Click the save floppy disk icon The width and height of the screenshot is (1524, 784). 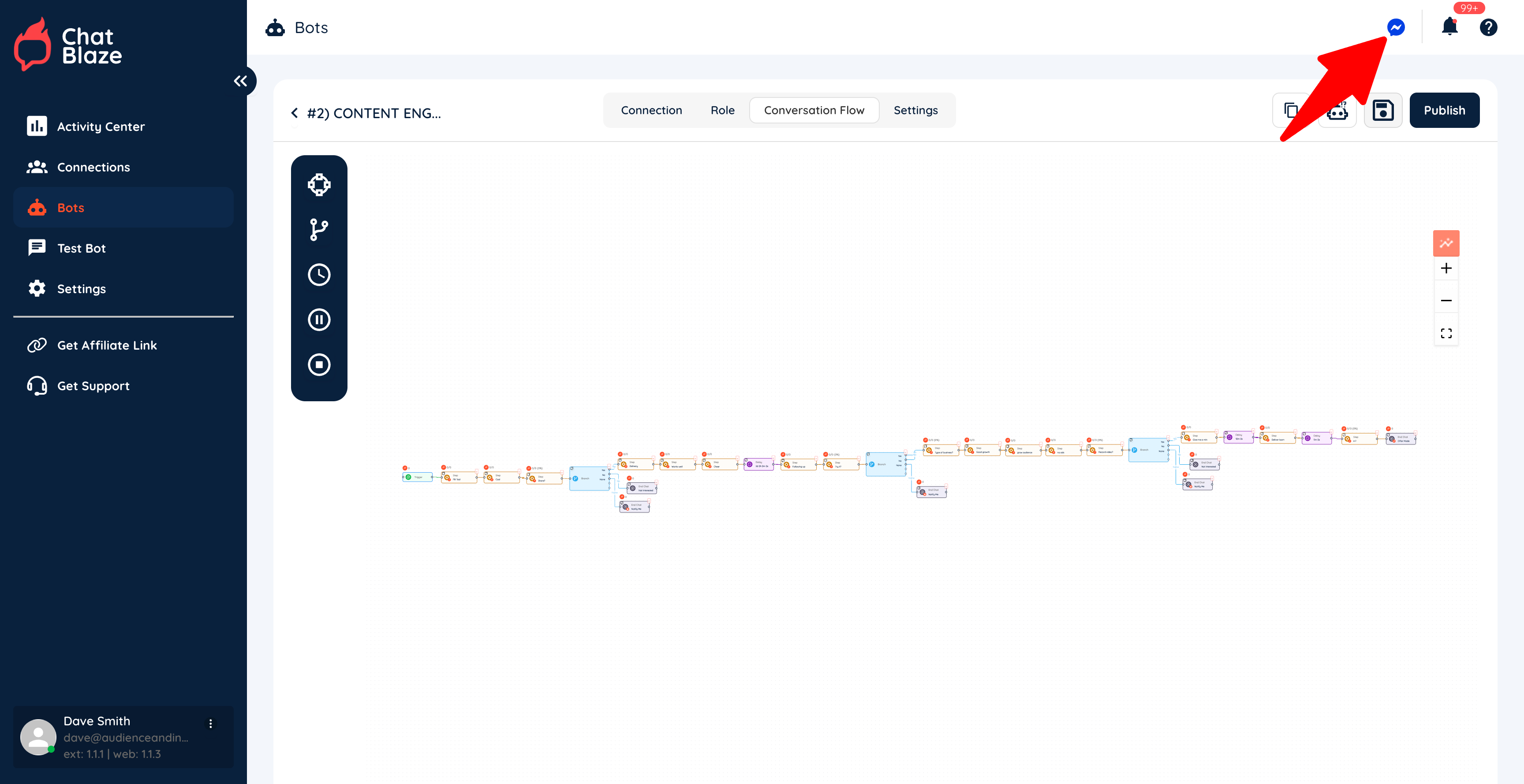coord(1382,110)
